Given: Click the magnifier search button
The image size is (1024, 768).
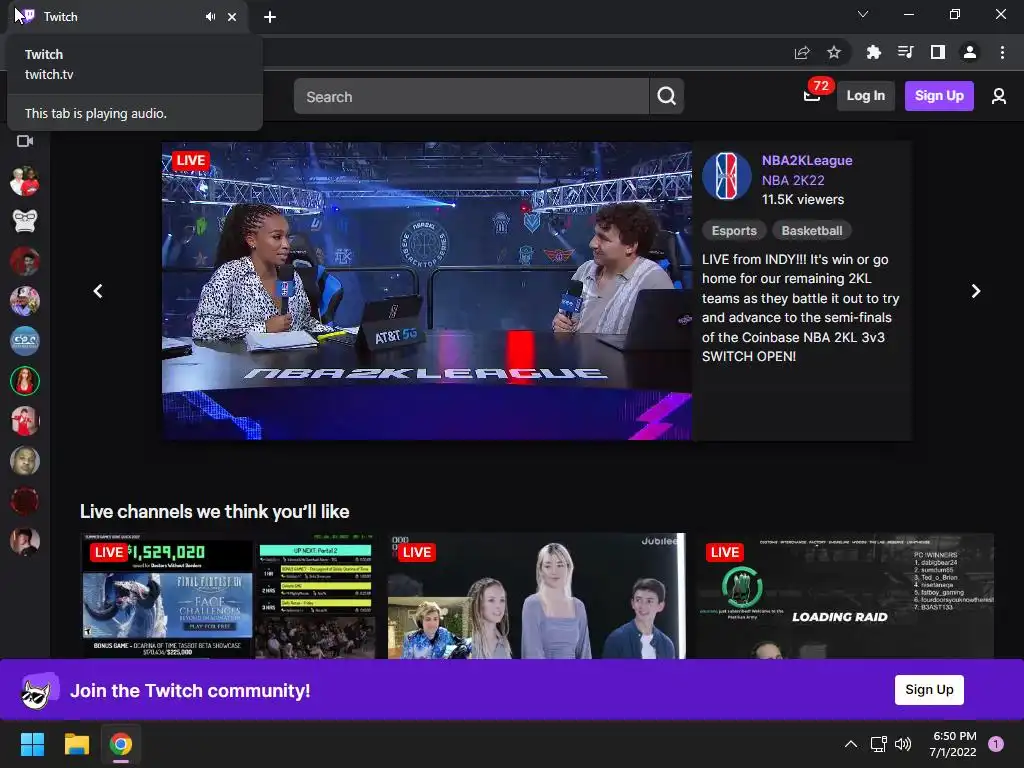Looking at the screenshot, I should (x=667, y=97).
